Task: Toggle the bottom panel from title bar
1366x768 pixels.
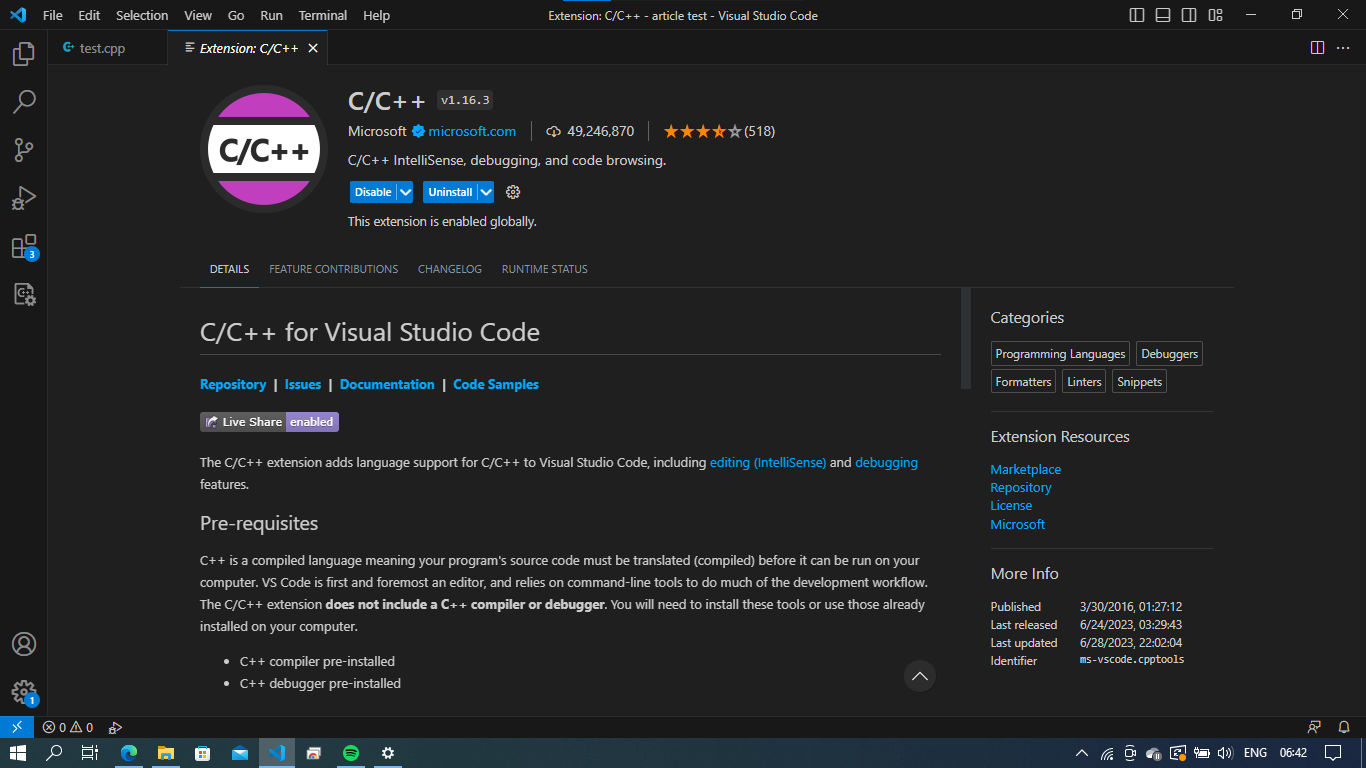Action: tap(1163, 15)
